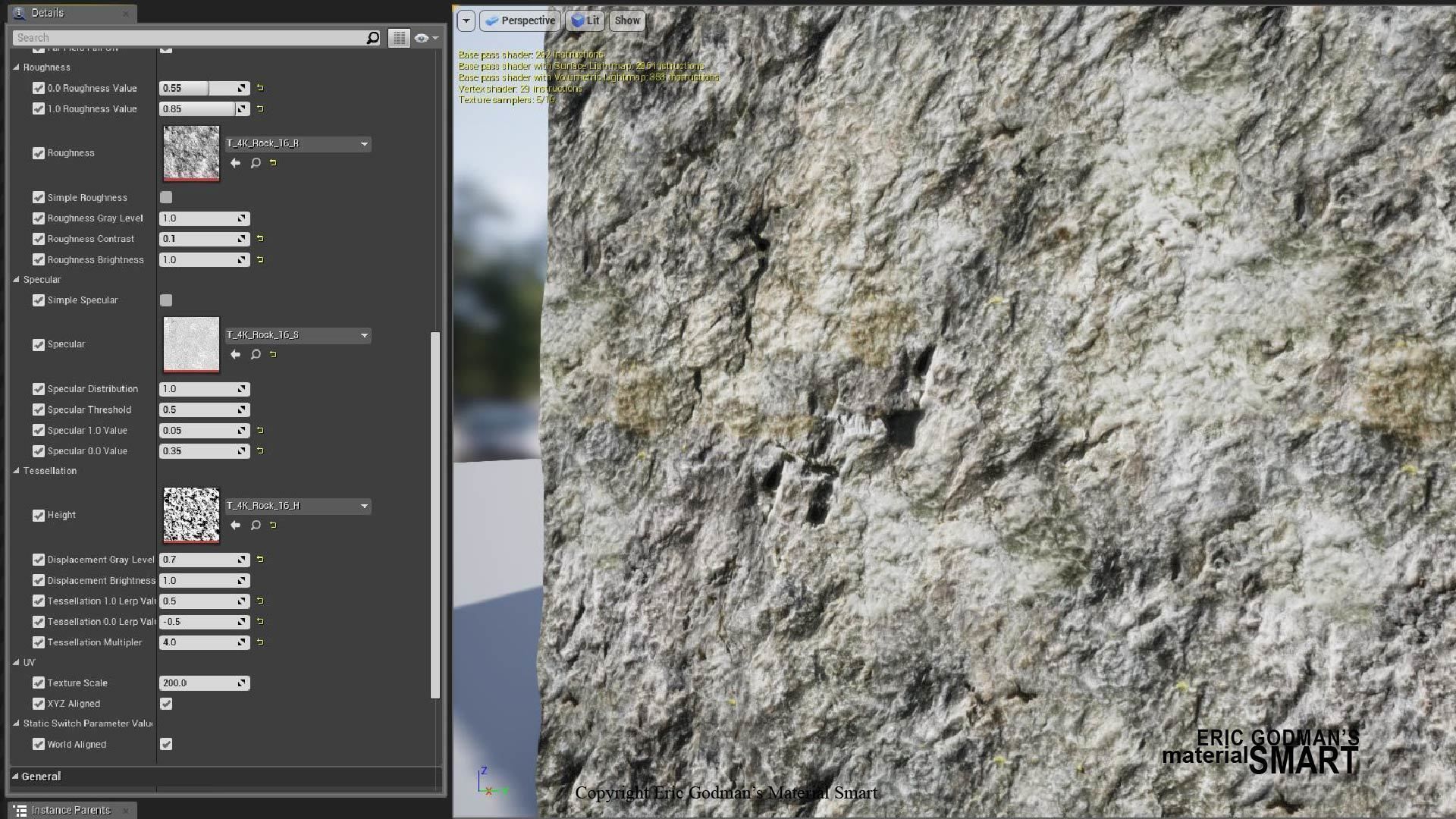Click the Roughness texture thumbnail
The image size is (1456, 819).
191,154
